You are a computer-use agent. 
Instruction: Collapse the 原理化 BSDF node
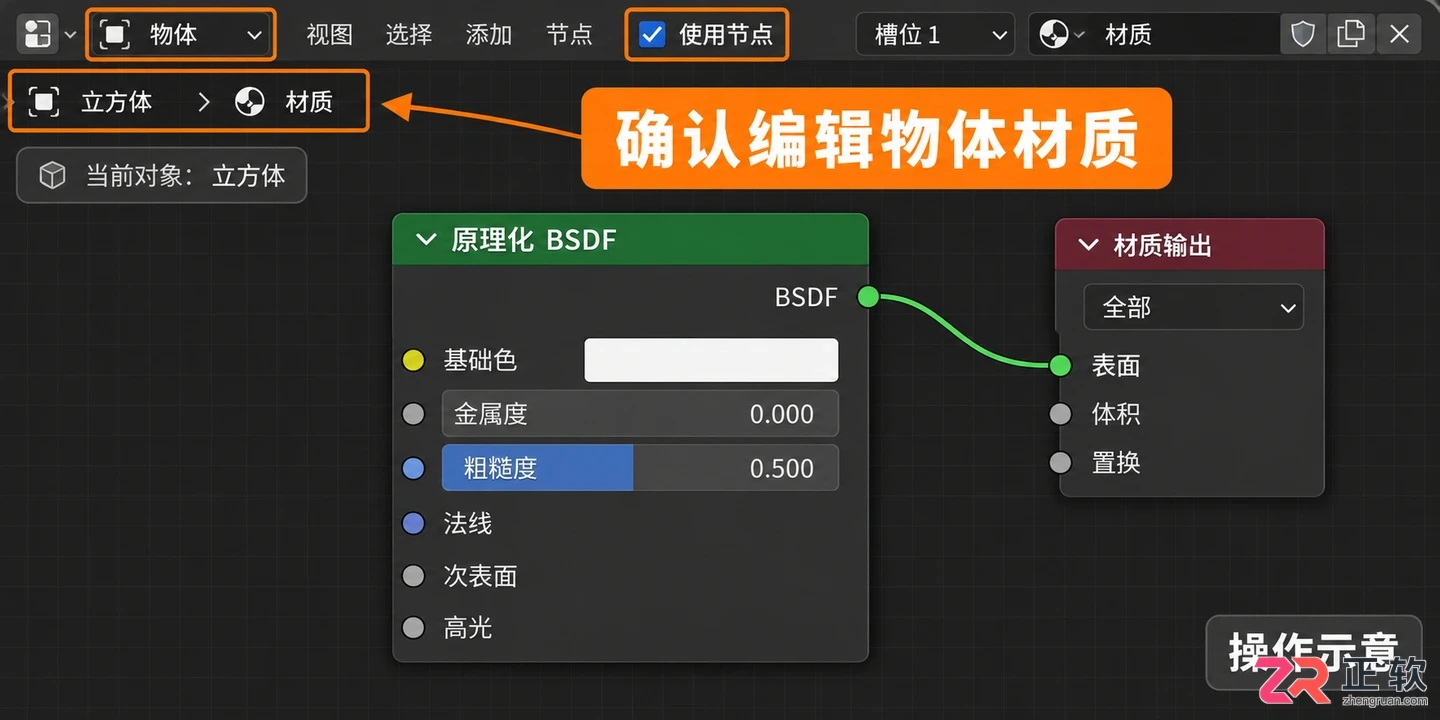pyautogui.click(x=426, y=240)
